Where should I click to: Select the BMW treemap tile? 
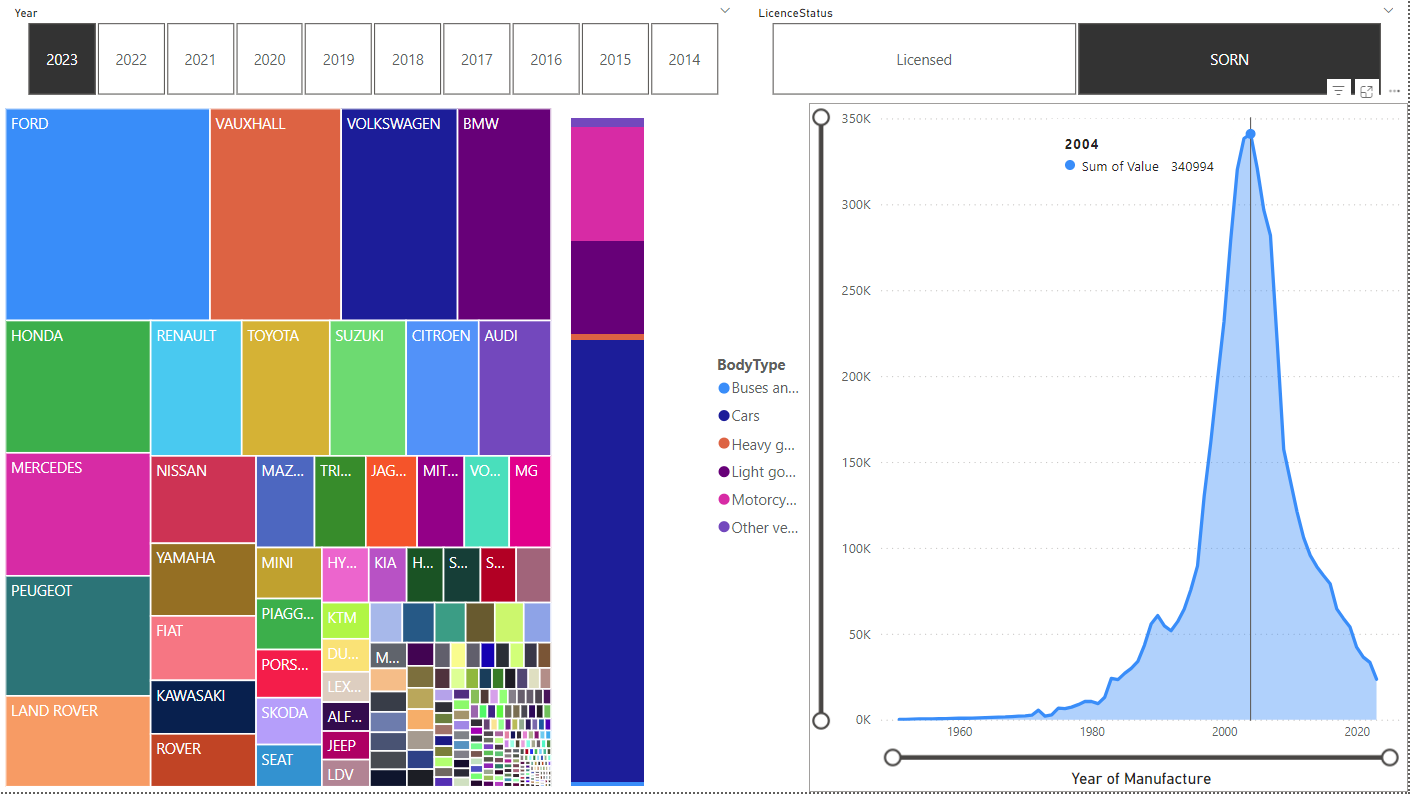tap(504, 214)
